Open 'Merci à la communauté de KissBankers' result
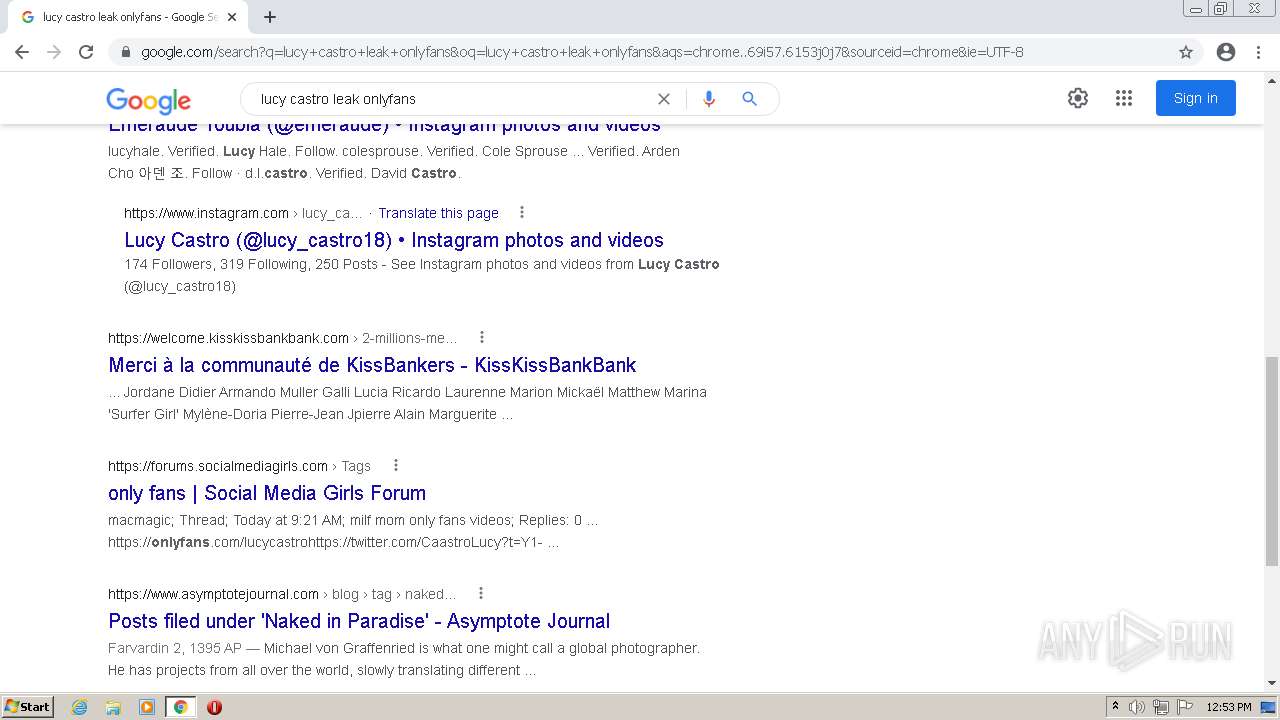Image resolution: width=1280 pixels, height=720 pixels. pyautogui.click(x=372, y=365)
